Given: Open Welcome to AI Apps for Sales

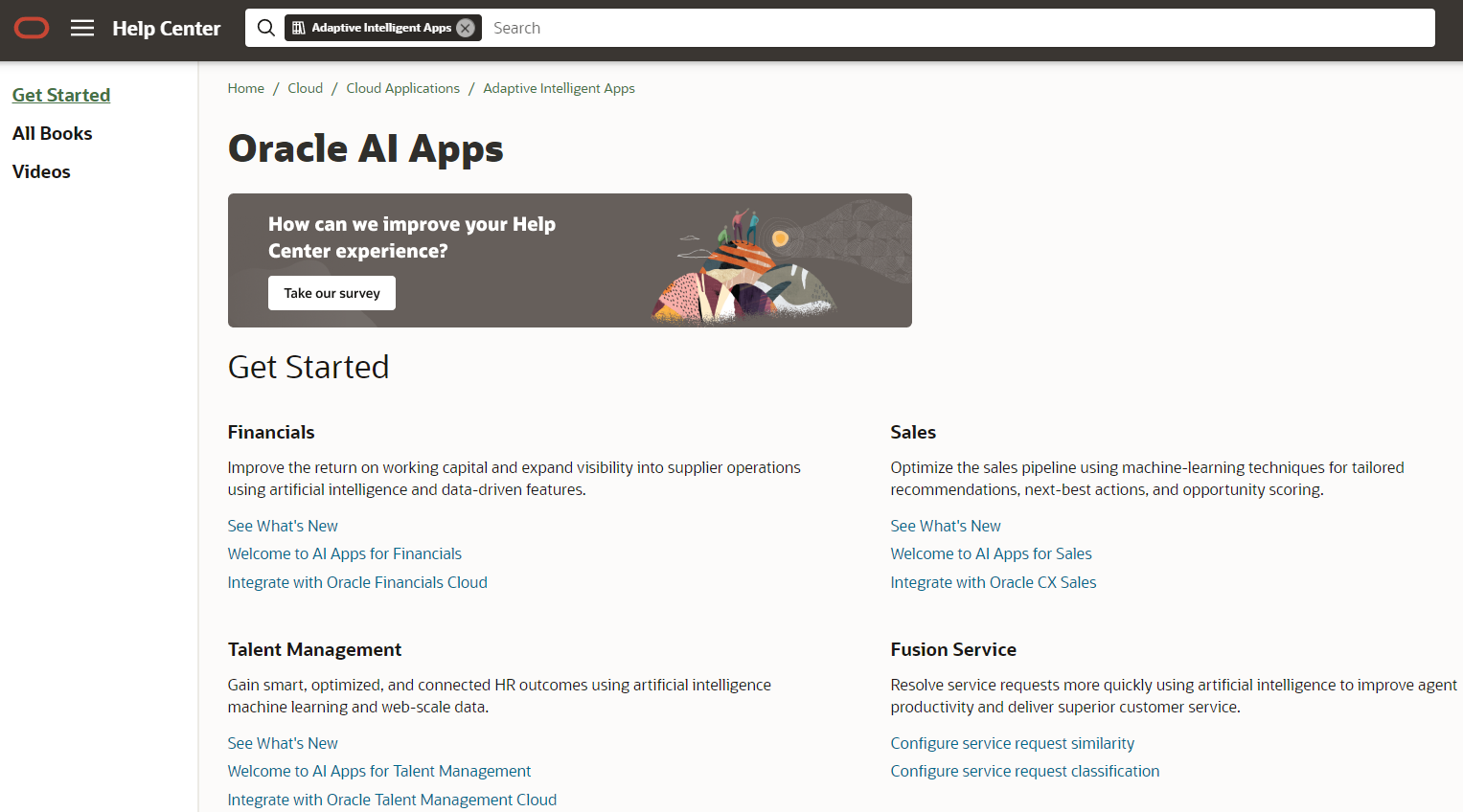Looking at the screenshot, I should (x=991, y=553).
